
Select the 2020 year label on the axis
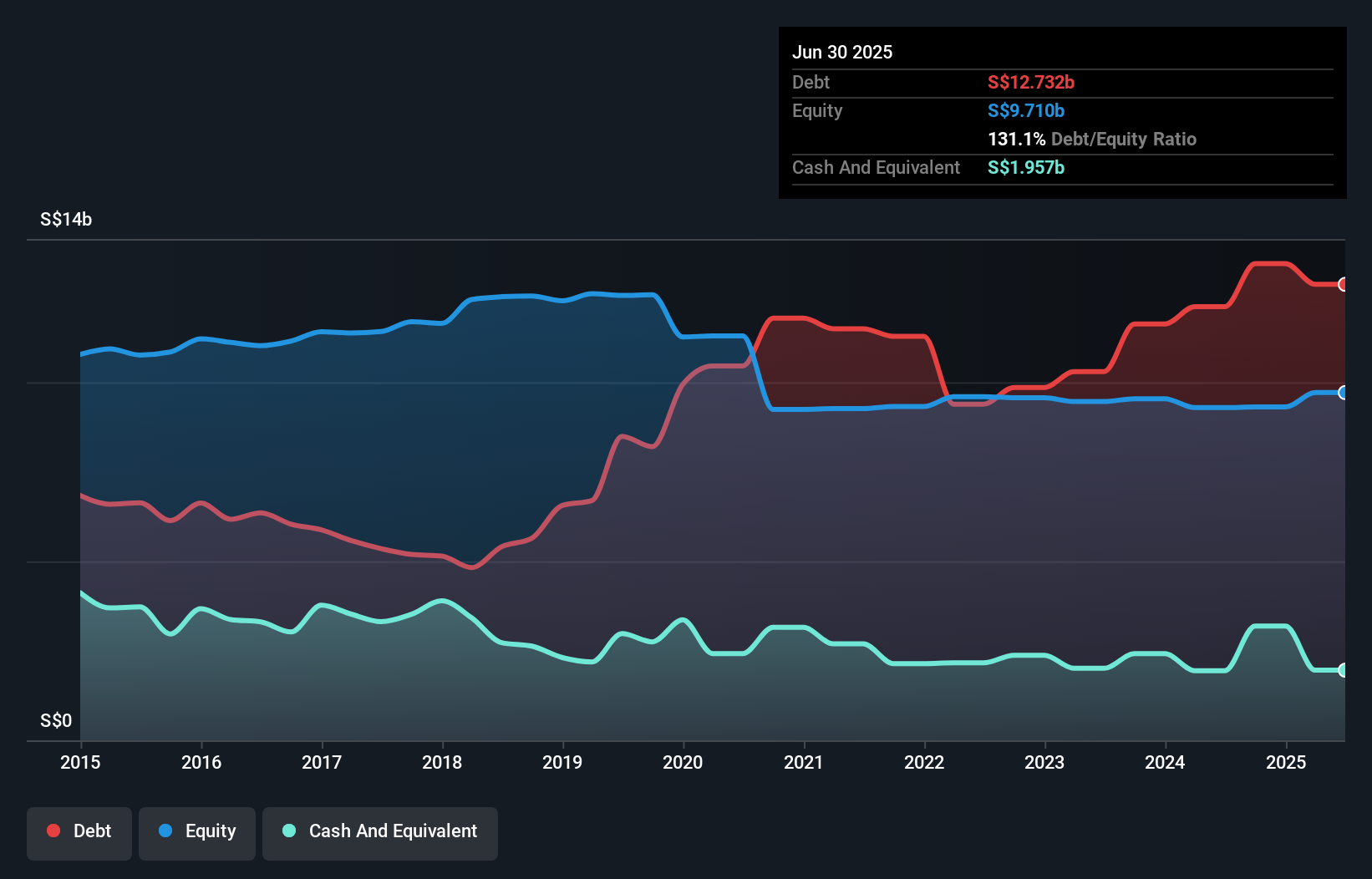pyautogui.click(x=683, y=762)
